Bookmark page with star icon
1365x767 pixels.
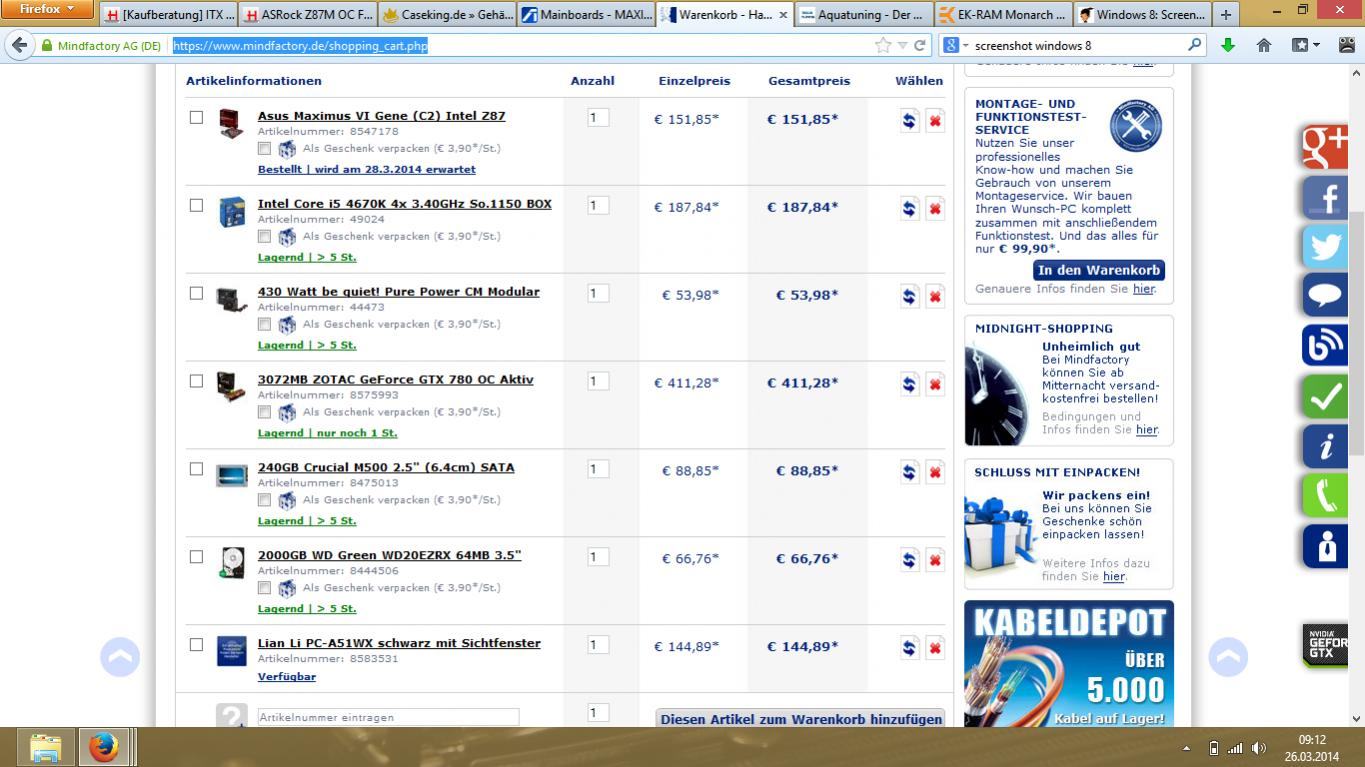coord(883,45)
